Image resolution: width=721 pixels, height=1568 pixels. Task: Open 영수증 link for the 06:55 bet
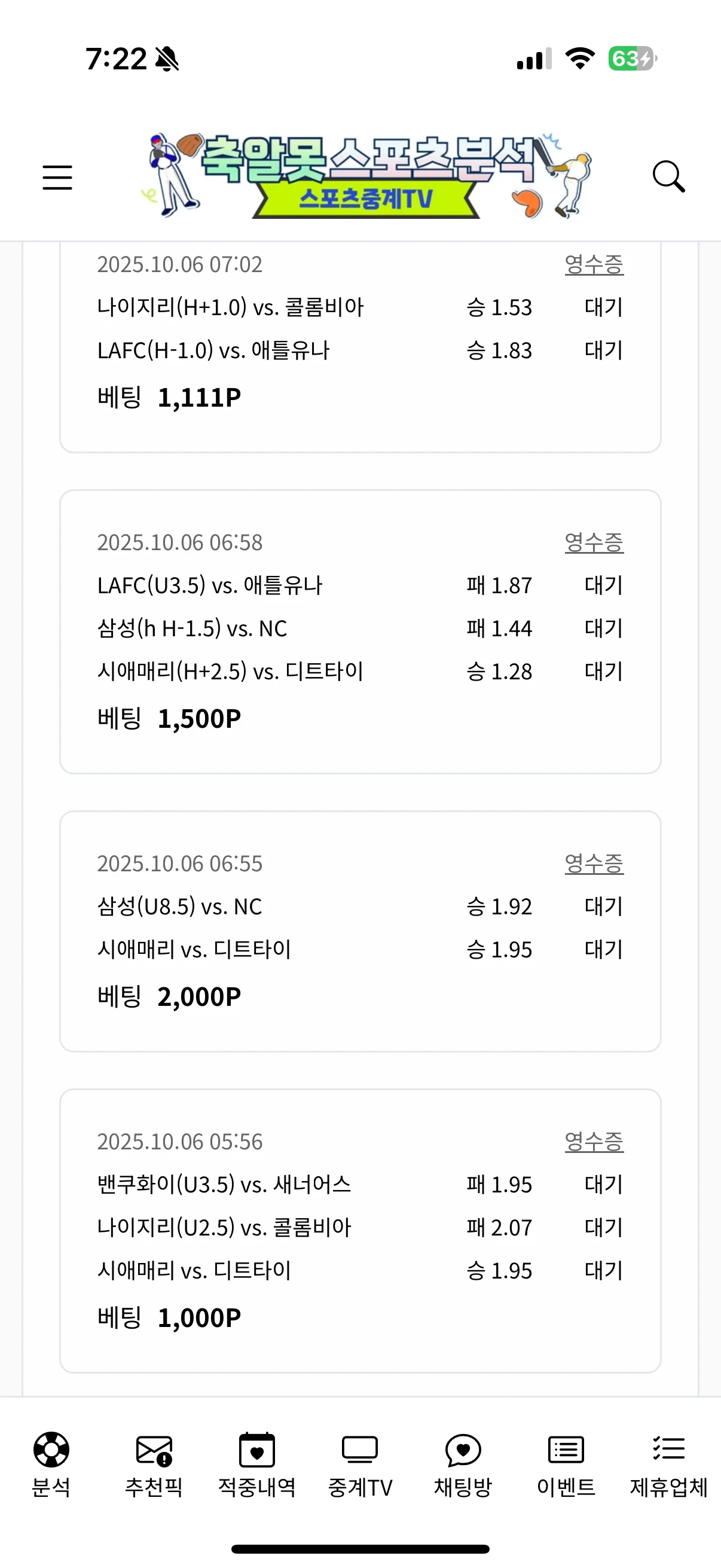[594, 863]
